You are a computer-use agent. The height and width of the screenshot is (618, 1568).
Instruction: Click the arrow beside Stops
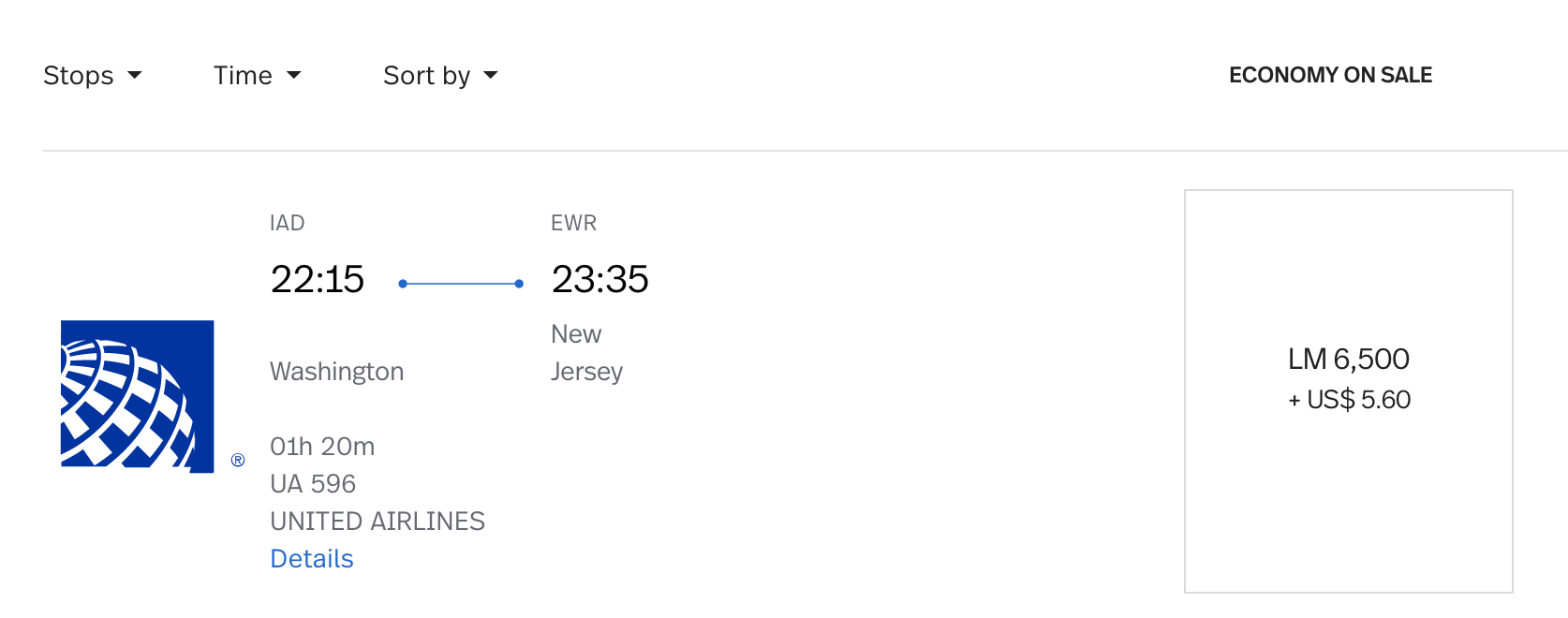[135, 75]
